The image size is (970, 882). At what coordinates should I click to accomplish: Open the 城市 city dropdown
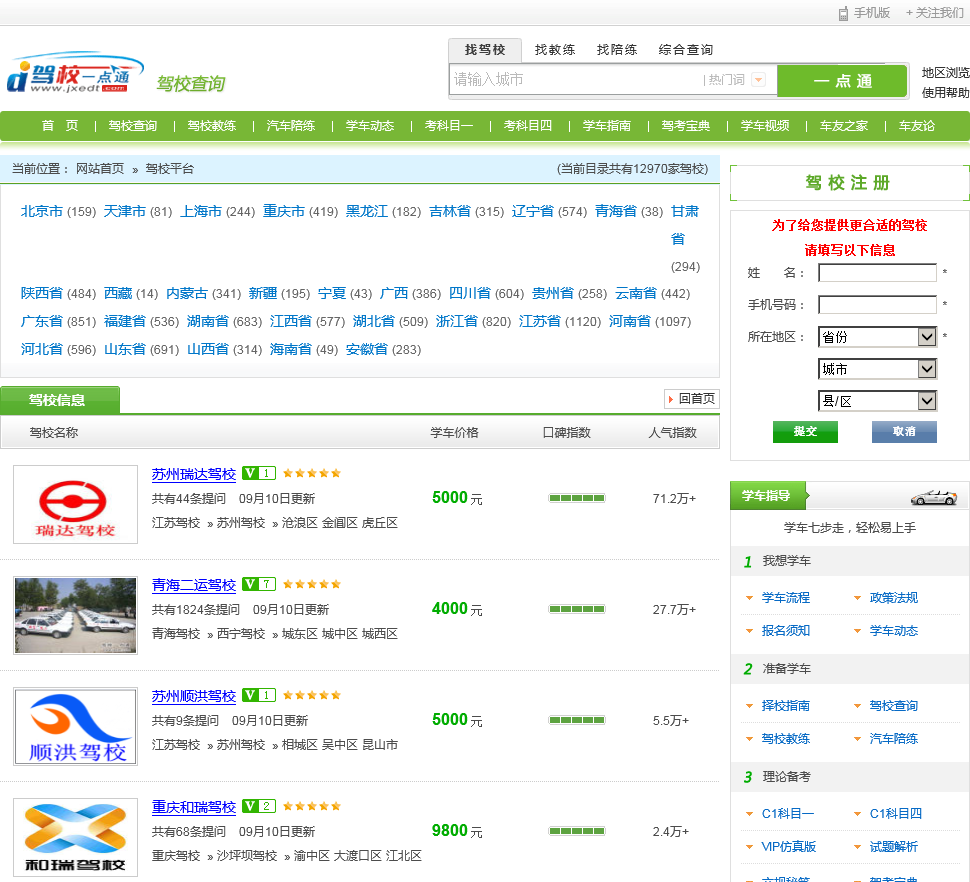point(927,369)
